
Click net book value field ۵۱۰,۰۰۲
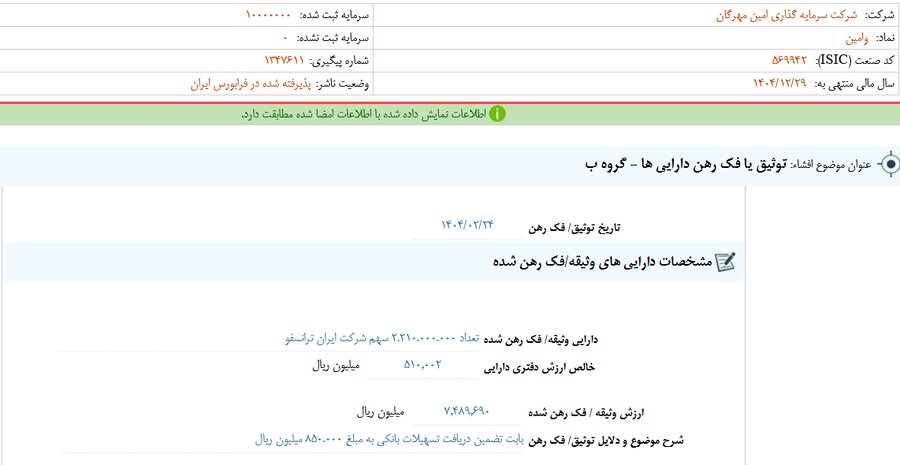pyautogui.click(x=422, y=364)
